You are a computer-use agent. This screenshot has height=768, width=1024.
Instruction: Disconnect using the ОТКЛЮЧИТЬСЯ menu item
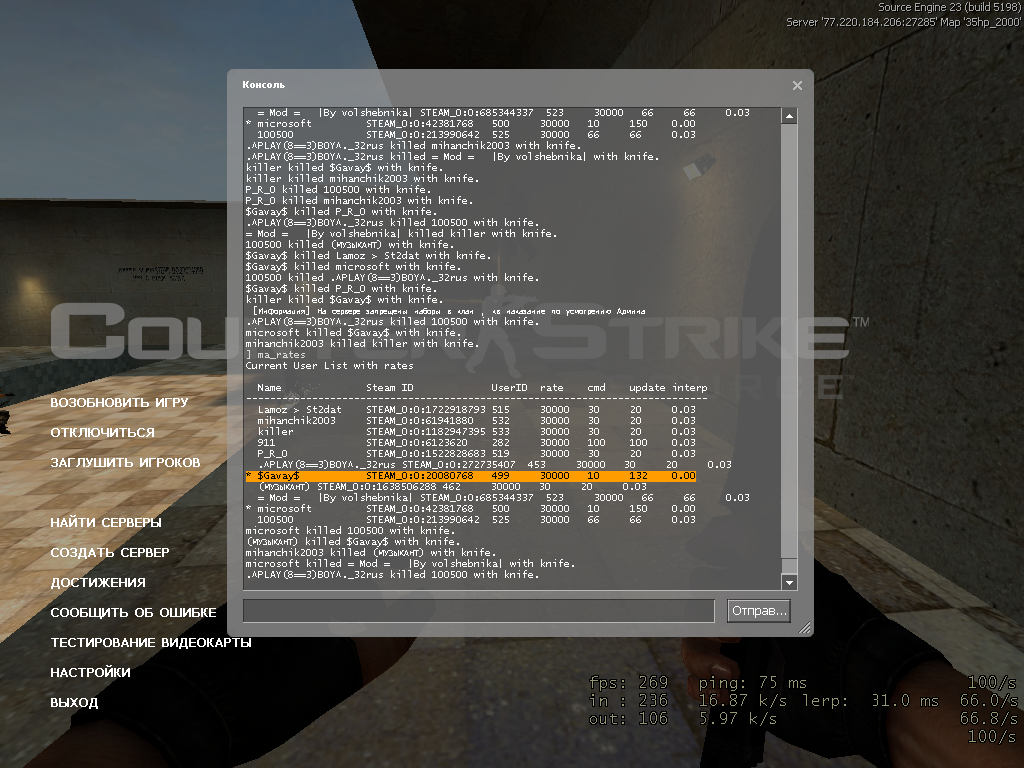pos(103,432)
